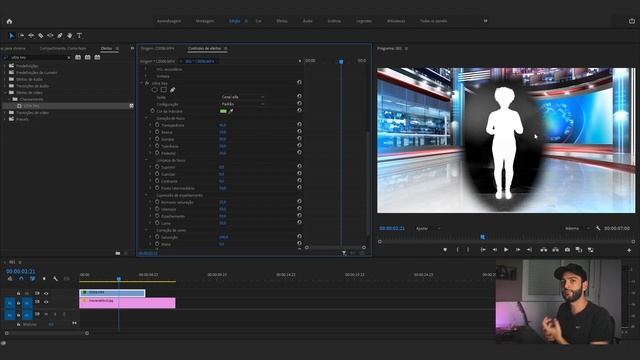Click the mask color green swatch

click(223, 111)
